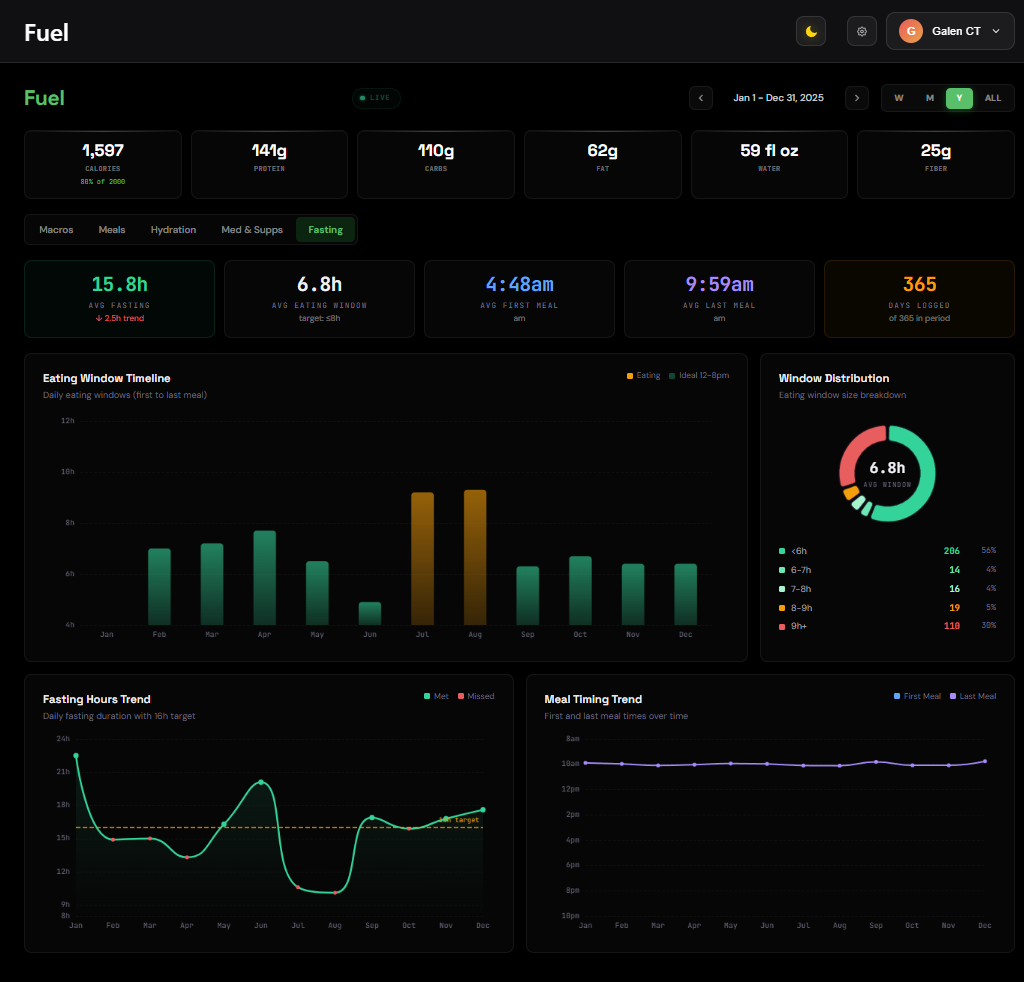The height and width of the screenshot is (982, 1024).
Task: Click the Fuel logo in header
Action: coord(46,33)
